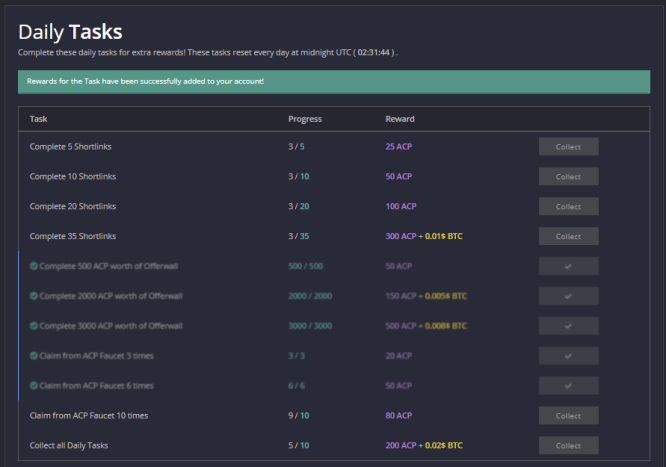The height and width of the screenshot is (467, 666).
Task: Click the 300 ACP + 0.01$ BTC reward text
Action: point(423,236)
